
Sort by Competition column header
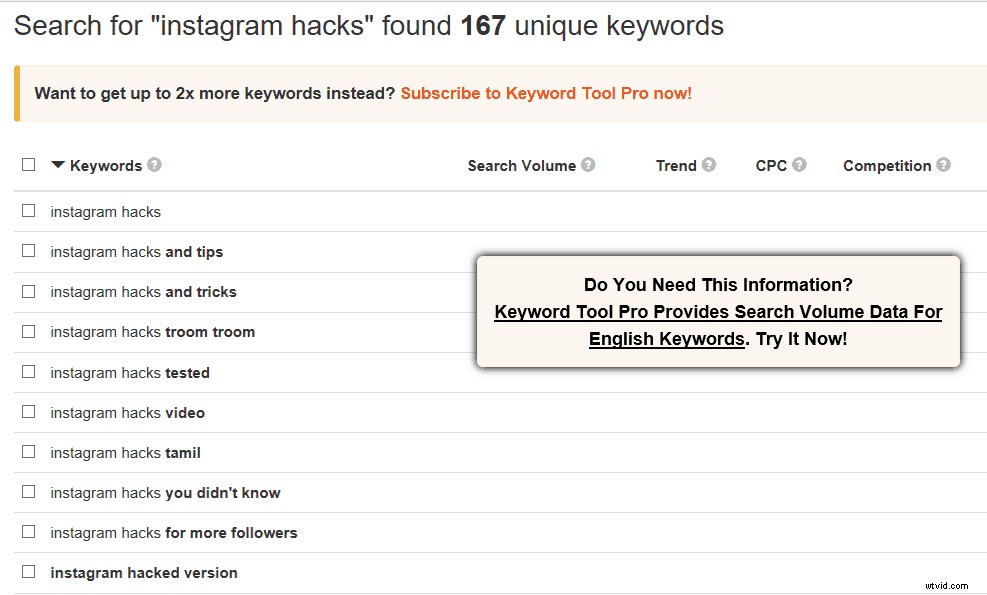pos(887,166)
